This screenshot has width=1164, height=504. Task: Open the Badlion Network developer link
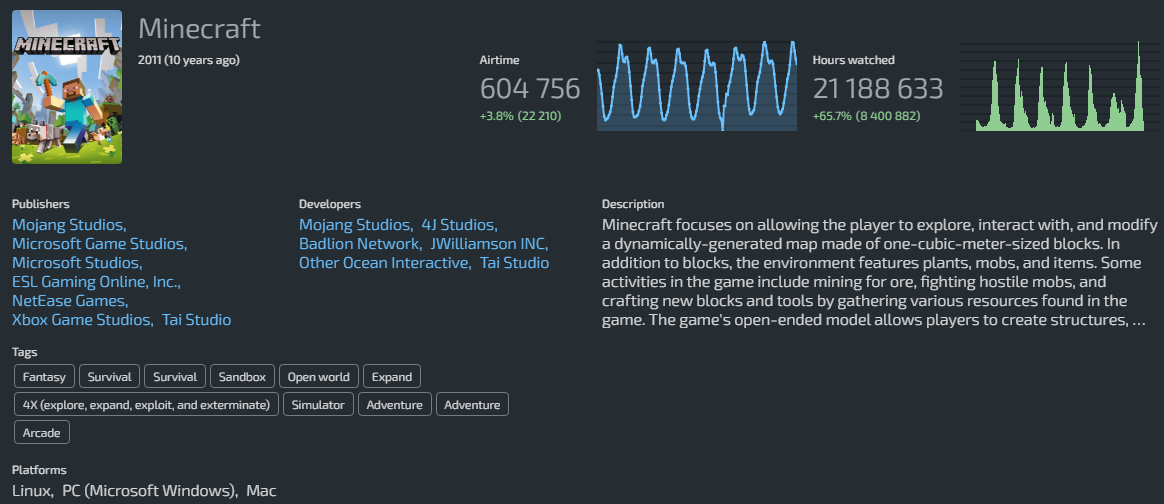coord(360,243)
